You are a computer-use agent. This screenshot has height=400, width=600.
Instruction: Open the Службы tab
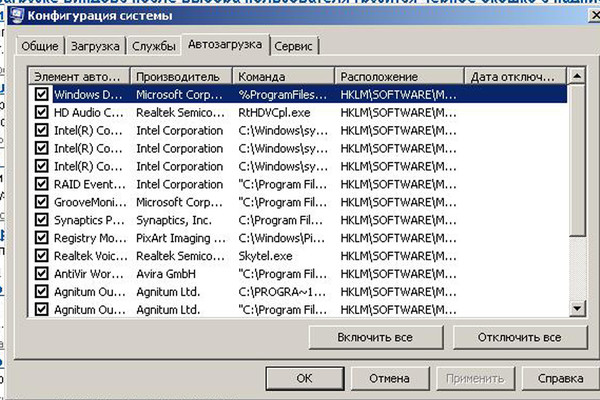tap(154, 46)
